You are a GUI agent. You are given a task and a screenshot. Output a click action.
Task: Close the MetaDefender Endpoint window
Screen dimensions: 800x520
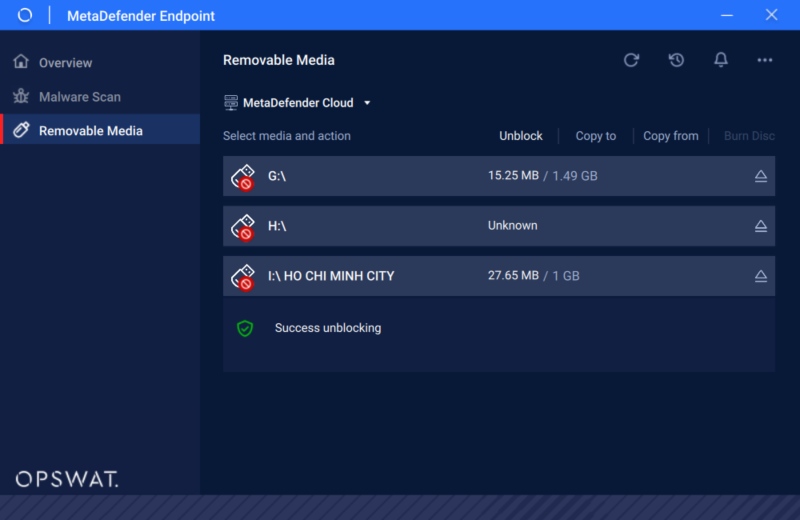771,15
